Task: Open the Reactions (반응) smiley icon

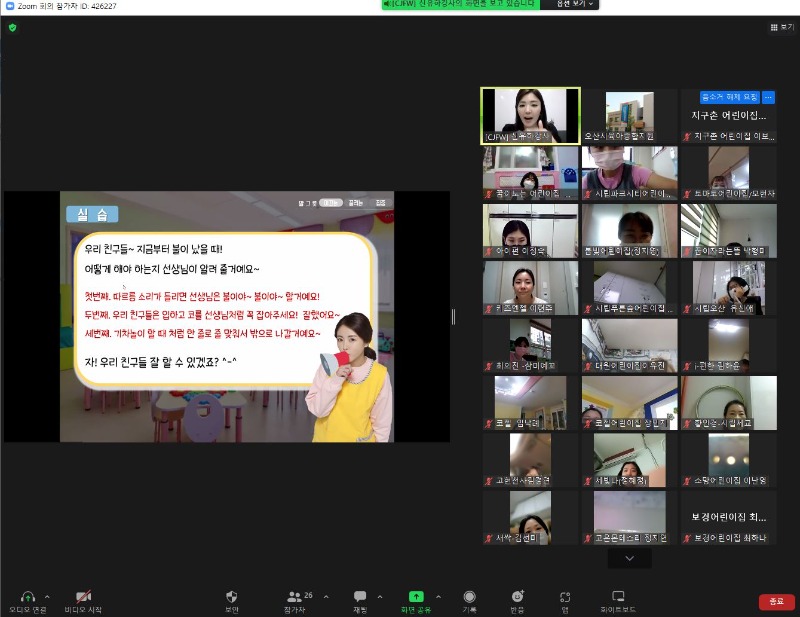Action: click(517, 596)
